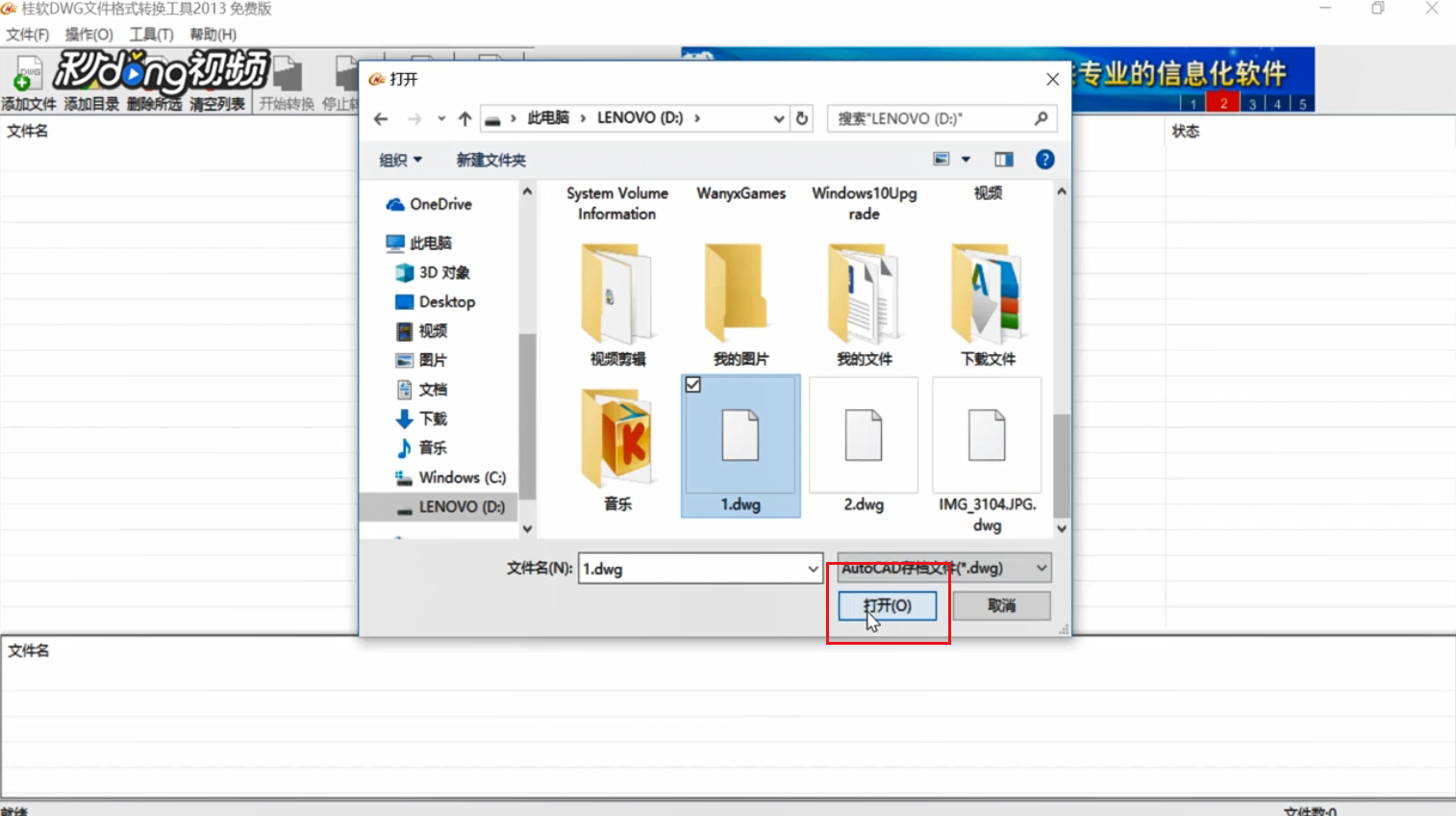Viewport: 1456px width, 816px height.
Task: Select 此电脑 in the navigation pane
Action: click(418, 242)
